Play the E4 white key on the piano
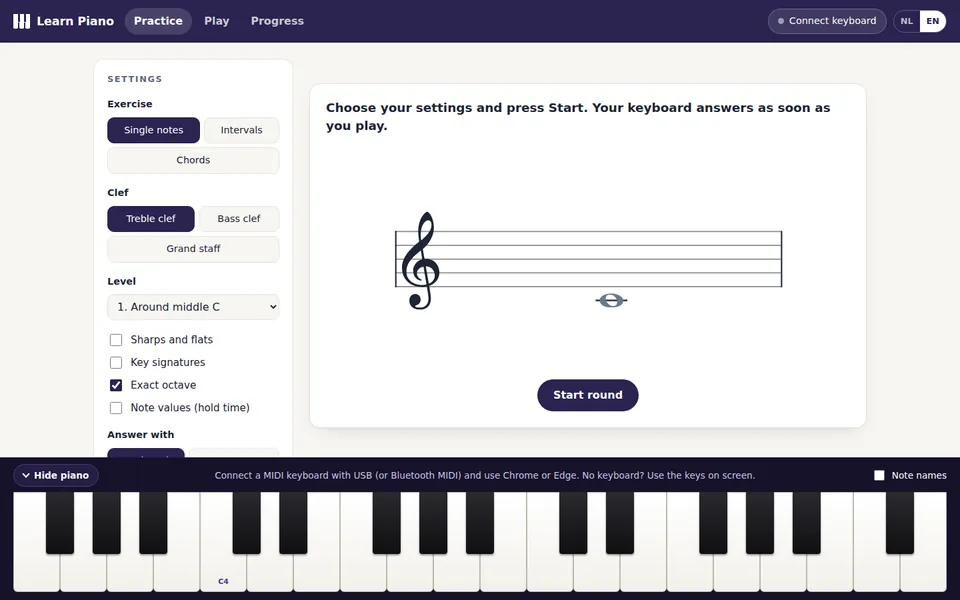This screenshot has height=600, width=960. 317,572
